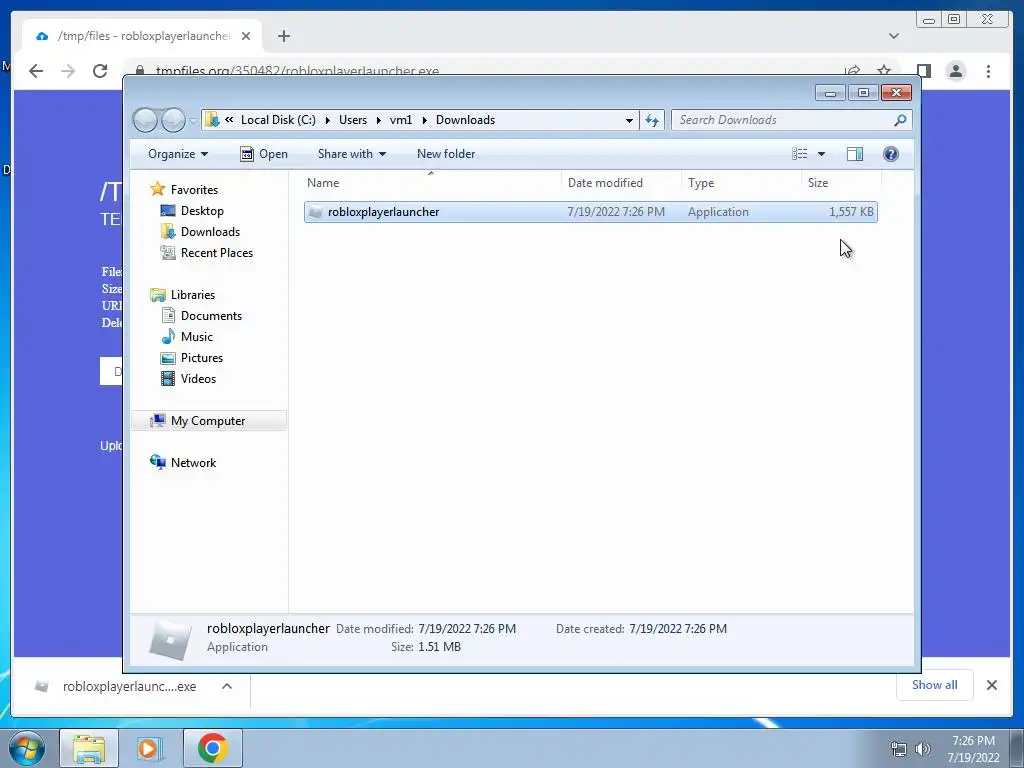Click the Explorer help icon
Viewport: 1024px width, 768px height.
point(891,154)
